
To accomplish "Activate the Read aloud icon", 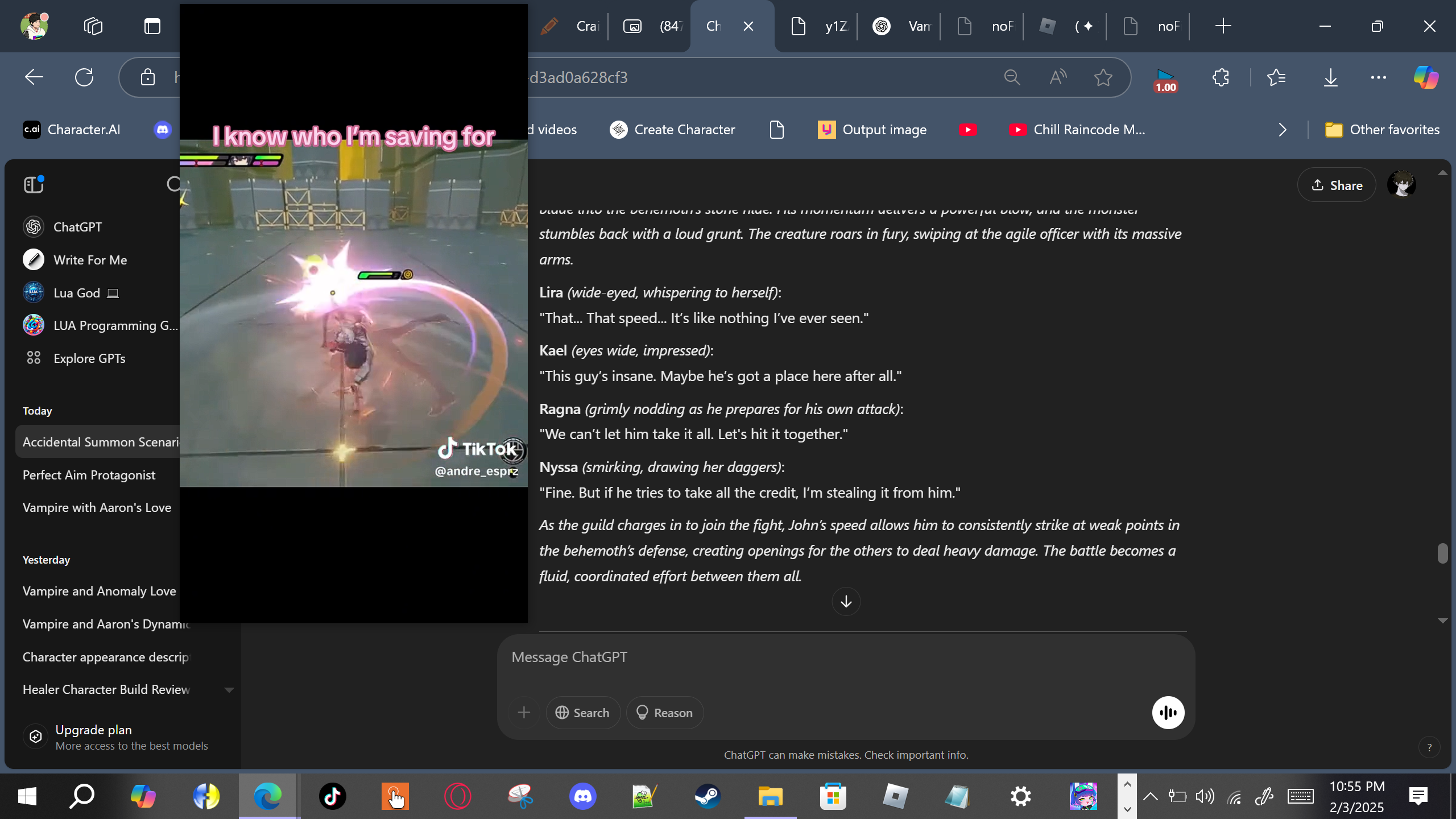I will pos(1058,77).
